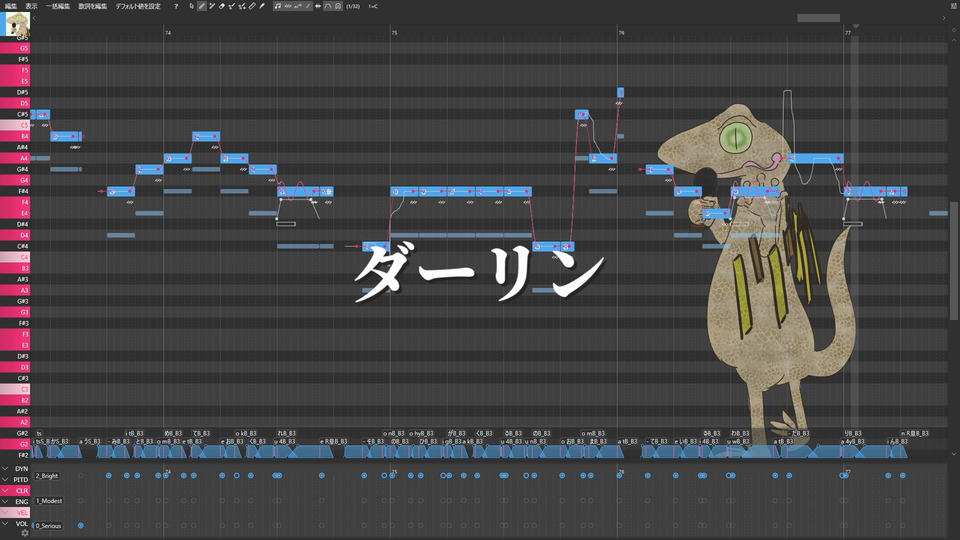Screen dimensions: 960x540
Task: Click right arrow at end of top scrollbar
Action: [x=944, y=18]
